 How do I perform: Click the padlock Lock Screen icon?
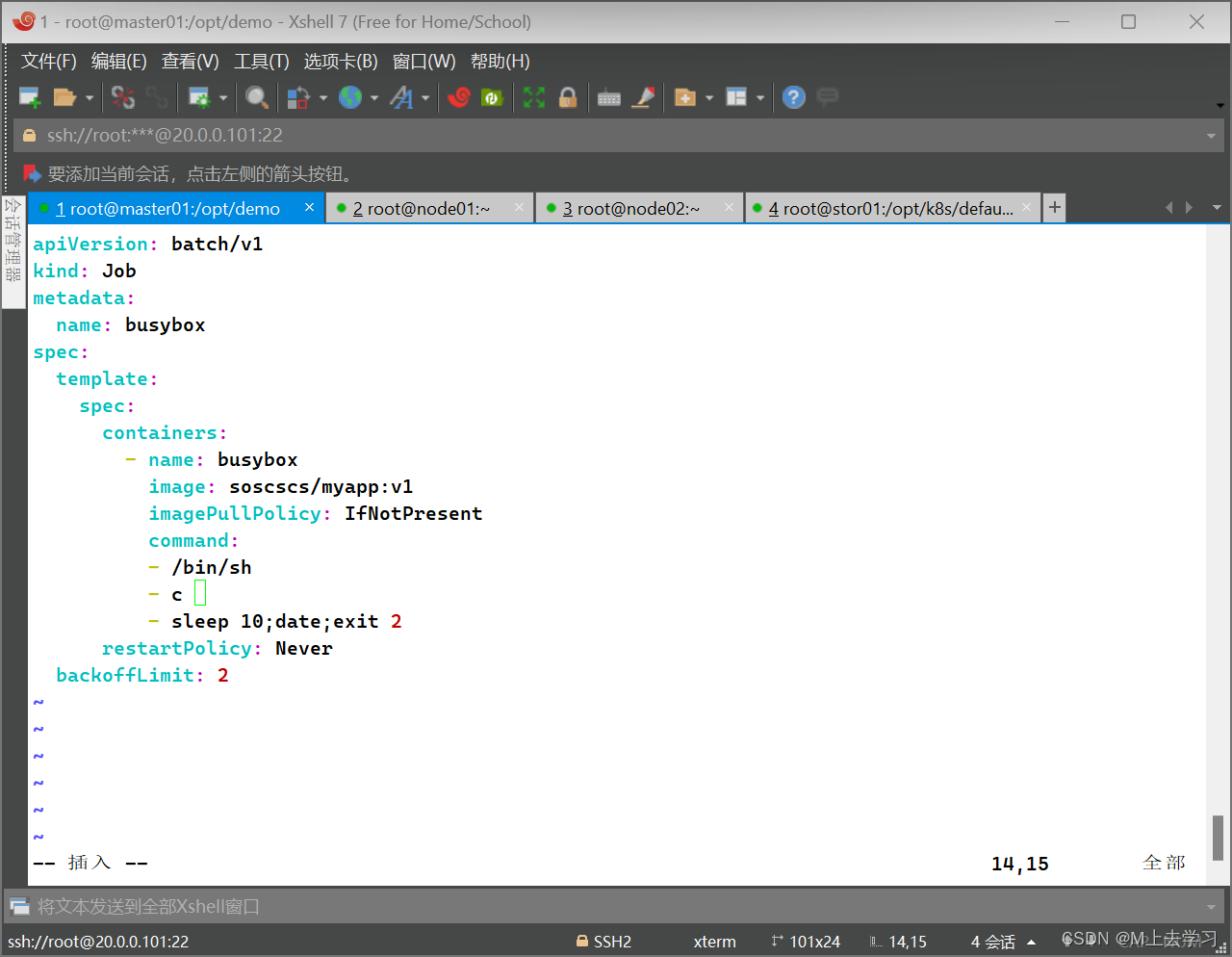click(x=568, y=97)
